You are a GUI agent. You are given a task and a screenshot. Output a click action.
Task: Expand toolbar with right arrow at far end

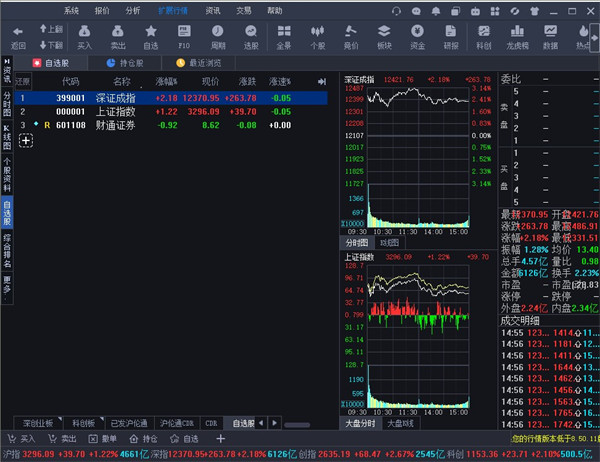595,38
